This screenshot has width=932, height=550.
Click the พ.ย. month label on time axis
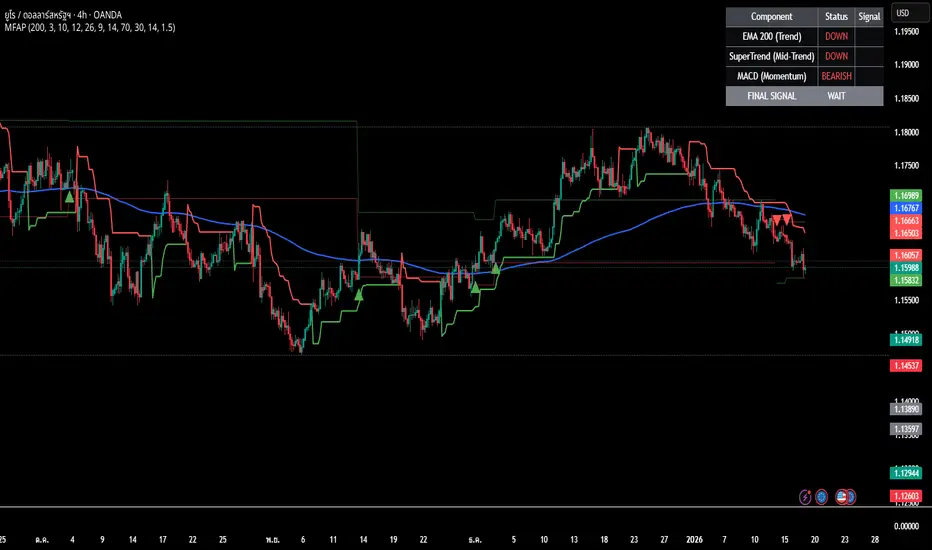click(x=273, y=540)
